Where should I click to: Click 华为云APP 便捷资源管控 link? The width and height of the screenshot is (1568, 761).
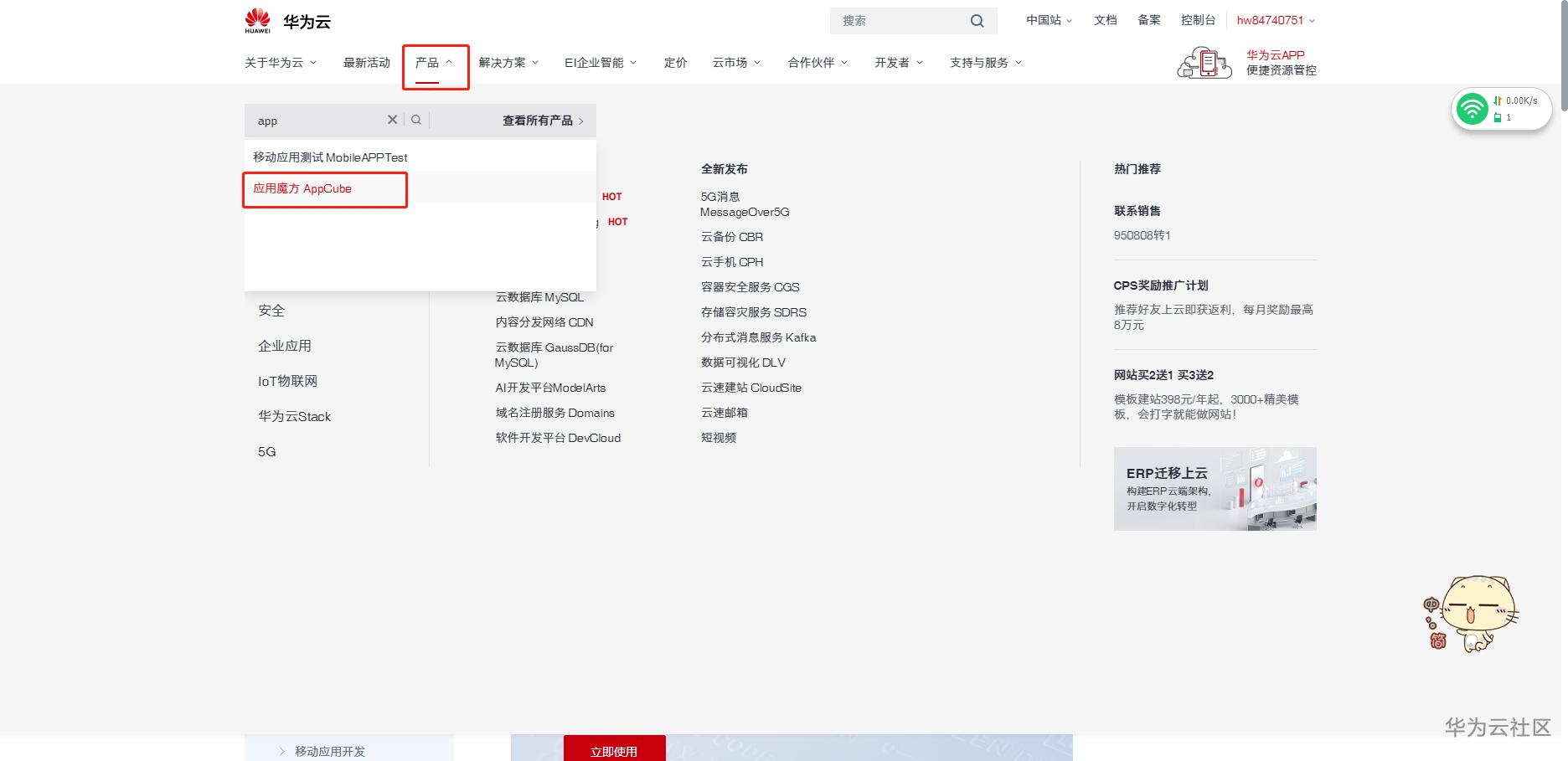click(x=1282, y=63)
